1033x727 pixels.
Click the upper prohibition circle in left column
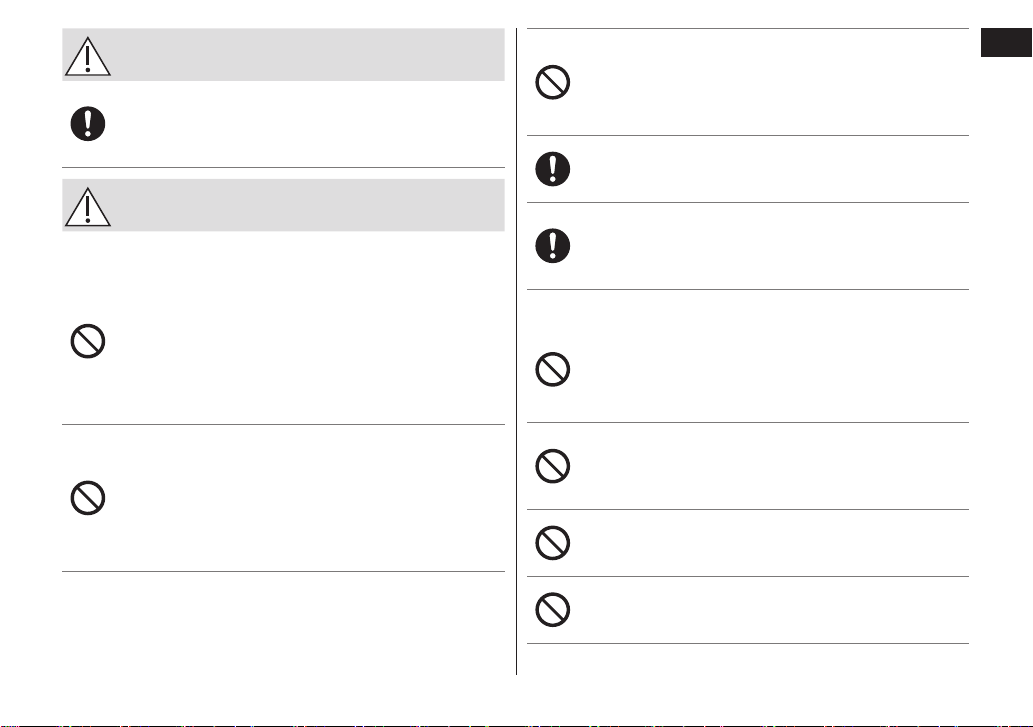coord(88,341)
